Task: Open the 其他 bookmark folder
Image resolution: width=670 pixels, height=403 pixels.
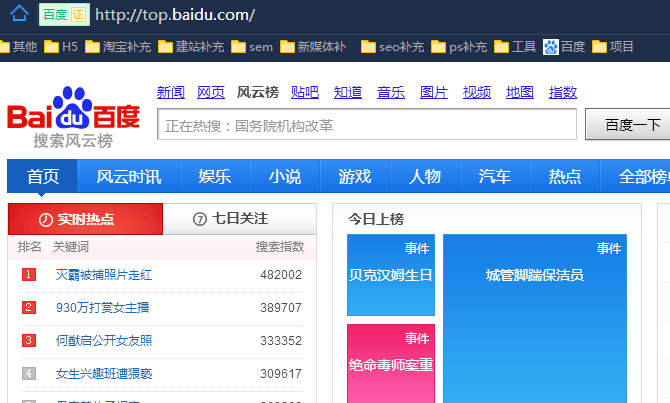Action: 18,47
